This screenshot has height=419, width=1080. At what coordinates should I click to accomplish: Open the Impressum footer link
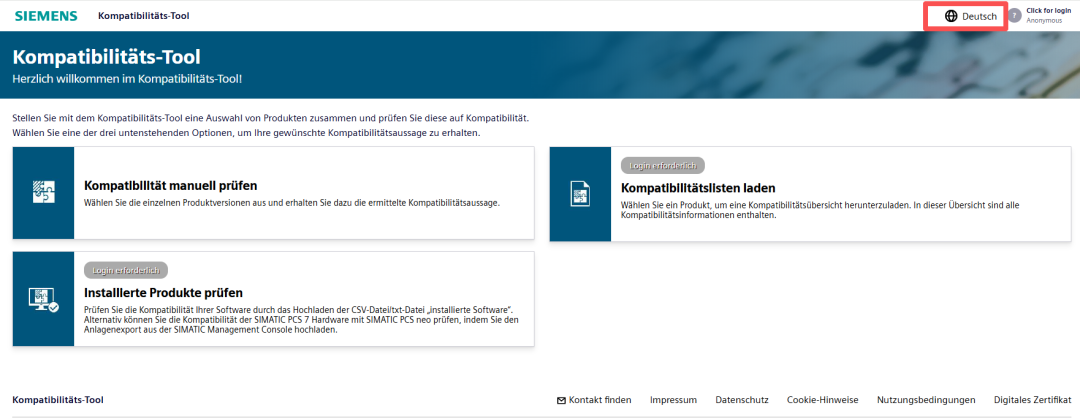[673, 400]
